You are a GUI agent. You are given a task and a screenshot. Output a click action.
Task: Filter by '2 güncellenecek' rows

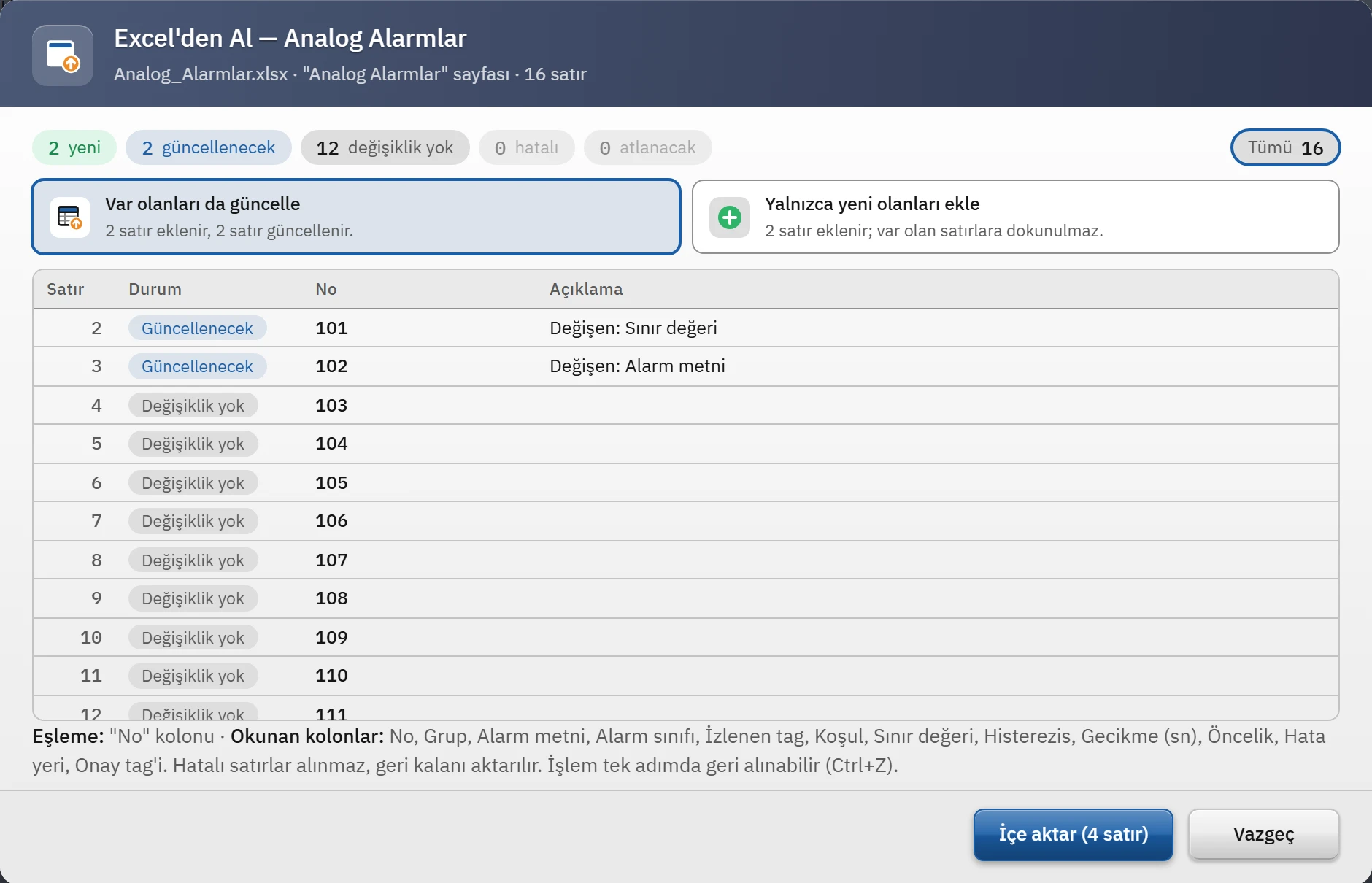pyautogui.click(x=209, y=147)
